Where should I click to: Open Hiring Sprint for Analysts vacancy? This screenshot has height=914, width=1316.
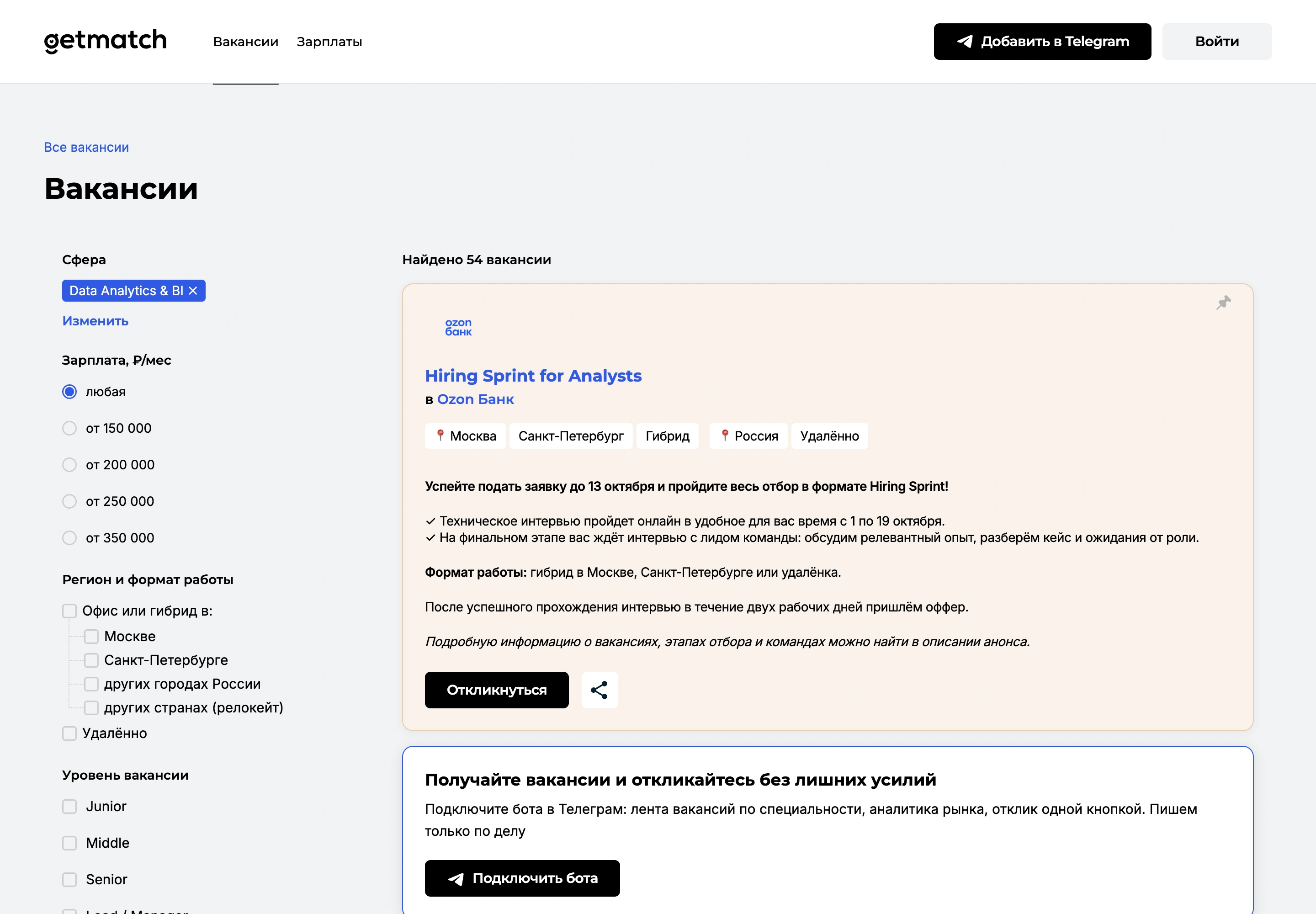click(x=533, y=376)
